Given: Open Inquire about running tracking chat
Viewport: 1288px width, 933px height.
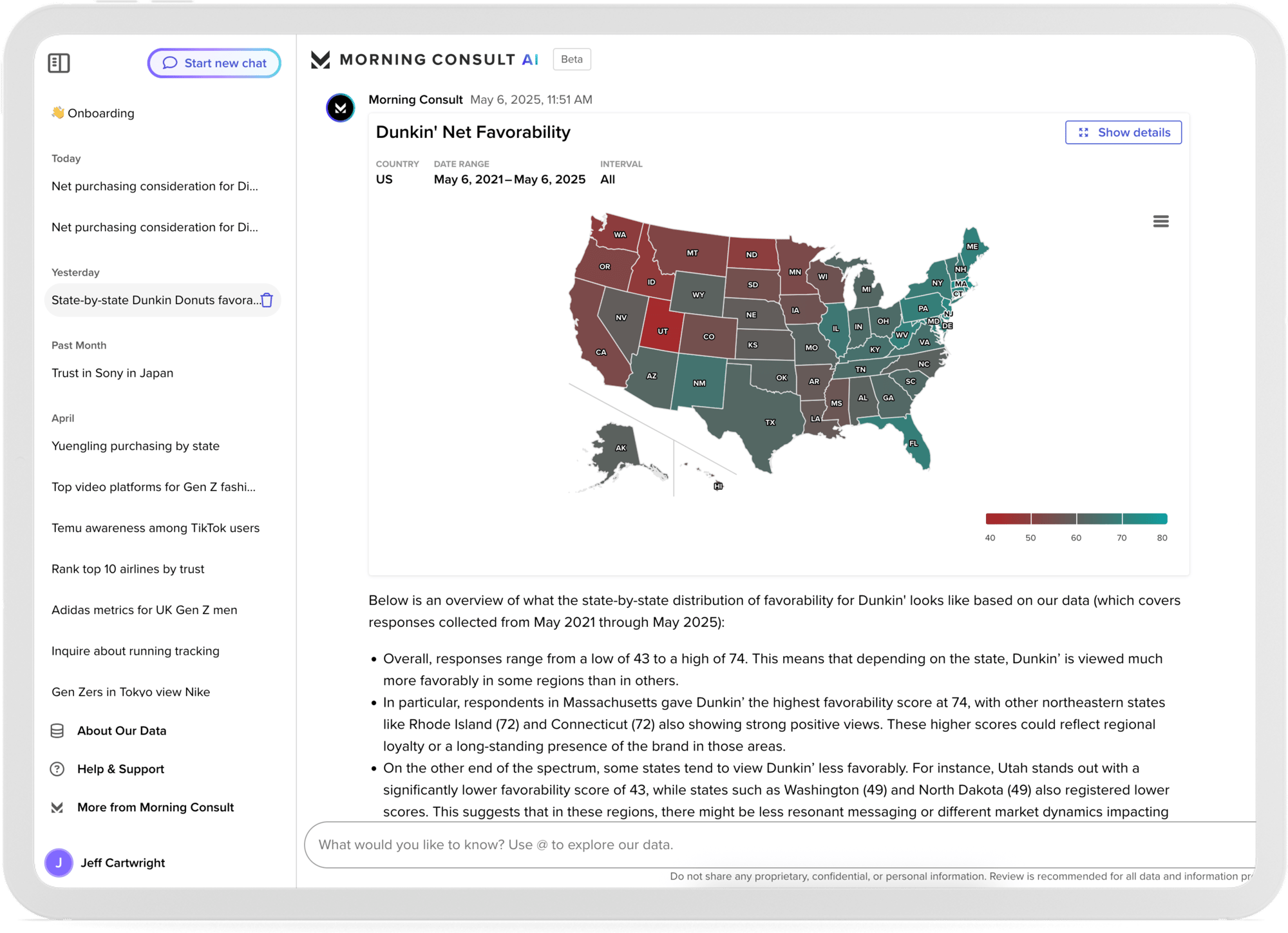Looking at the screenshot, I should [135, 651].
